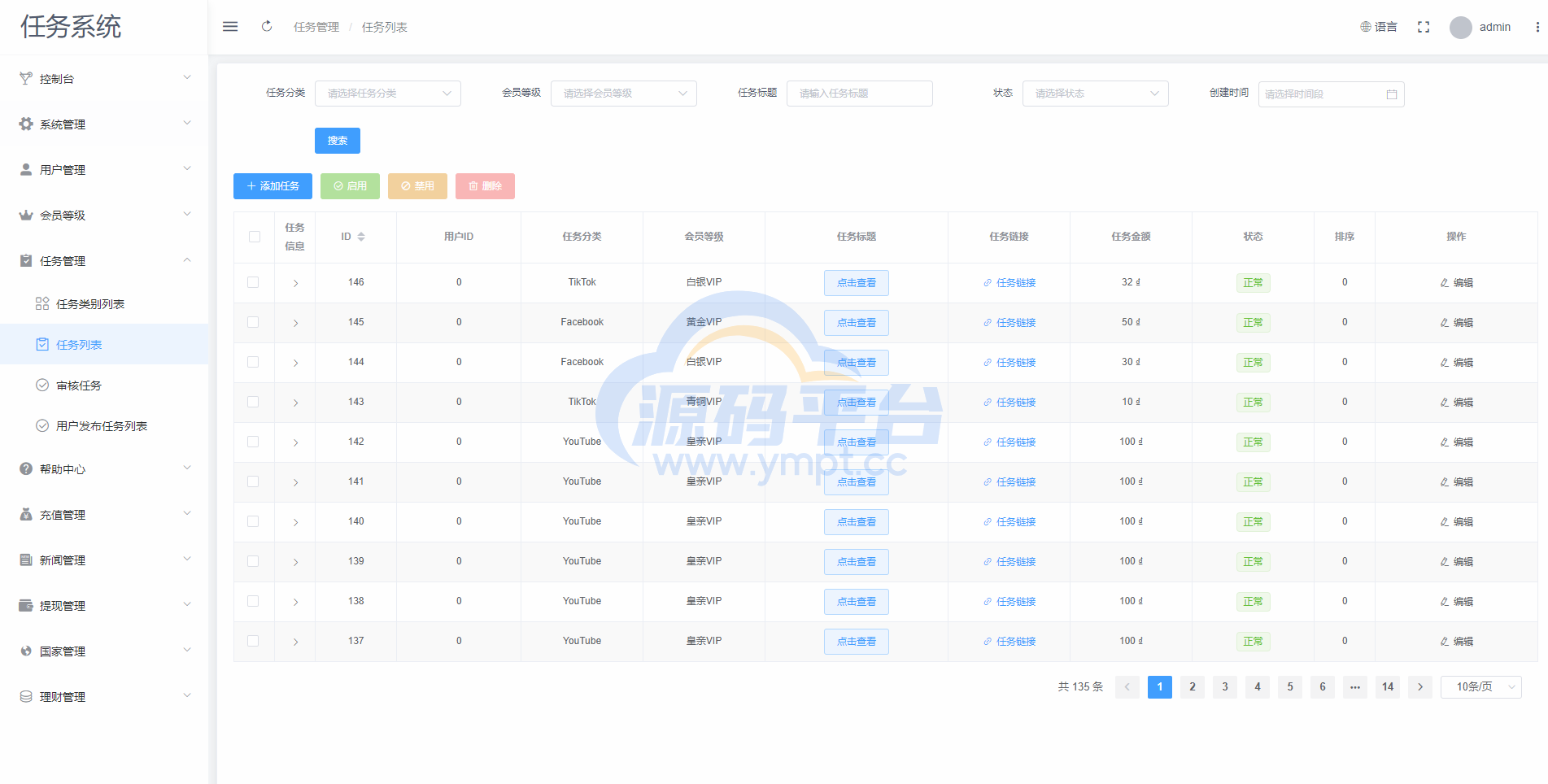Go to pagination page 2
This screenshot has width=1548, height=784.
(x=1193, y=687)
